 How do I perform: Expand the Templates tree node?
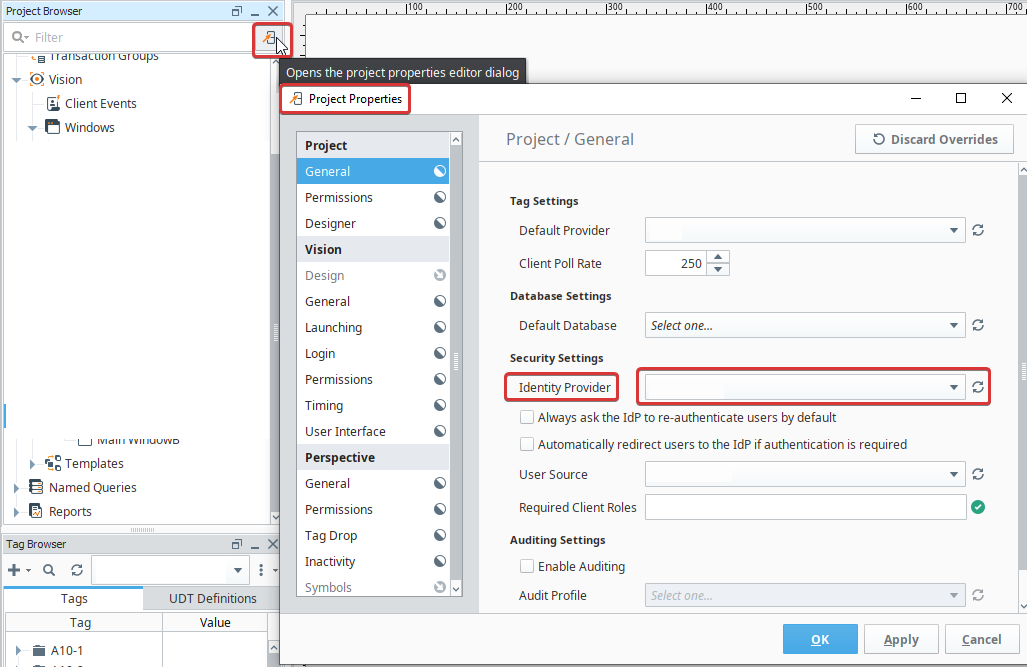pyautogui.click(x=32, y=464)
